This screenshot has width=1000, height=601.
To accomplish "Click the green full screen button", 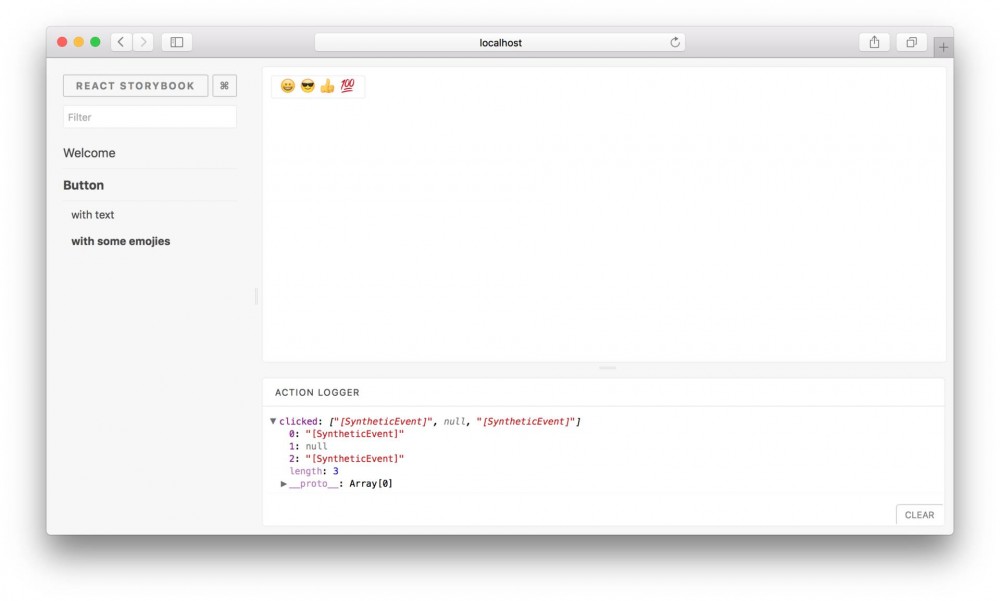I will 95,42.
